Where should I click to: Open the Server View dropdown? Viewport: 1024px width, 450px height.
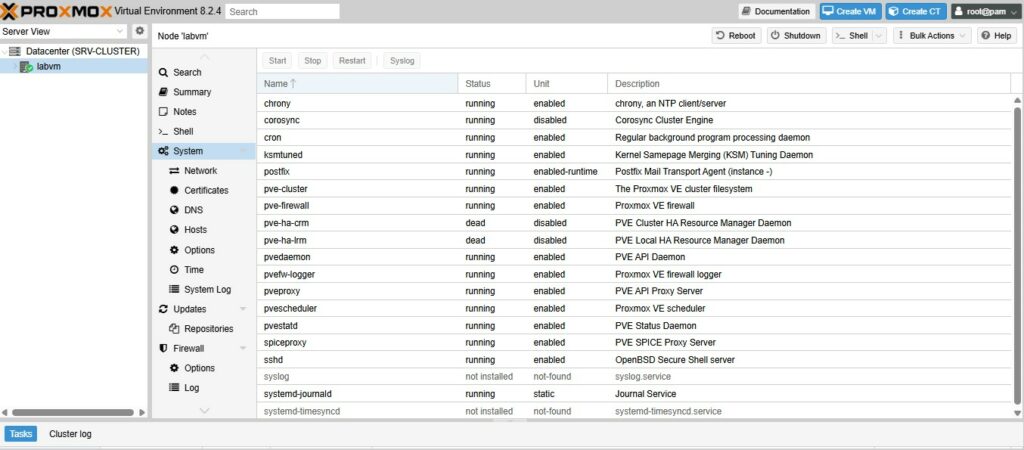65,31
